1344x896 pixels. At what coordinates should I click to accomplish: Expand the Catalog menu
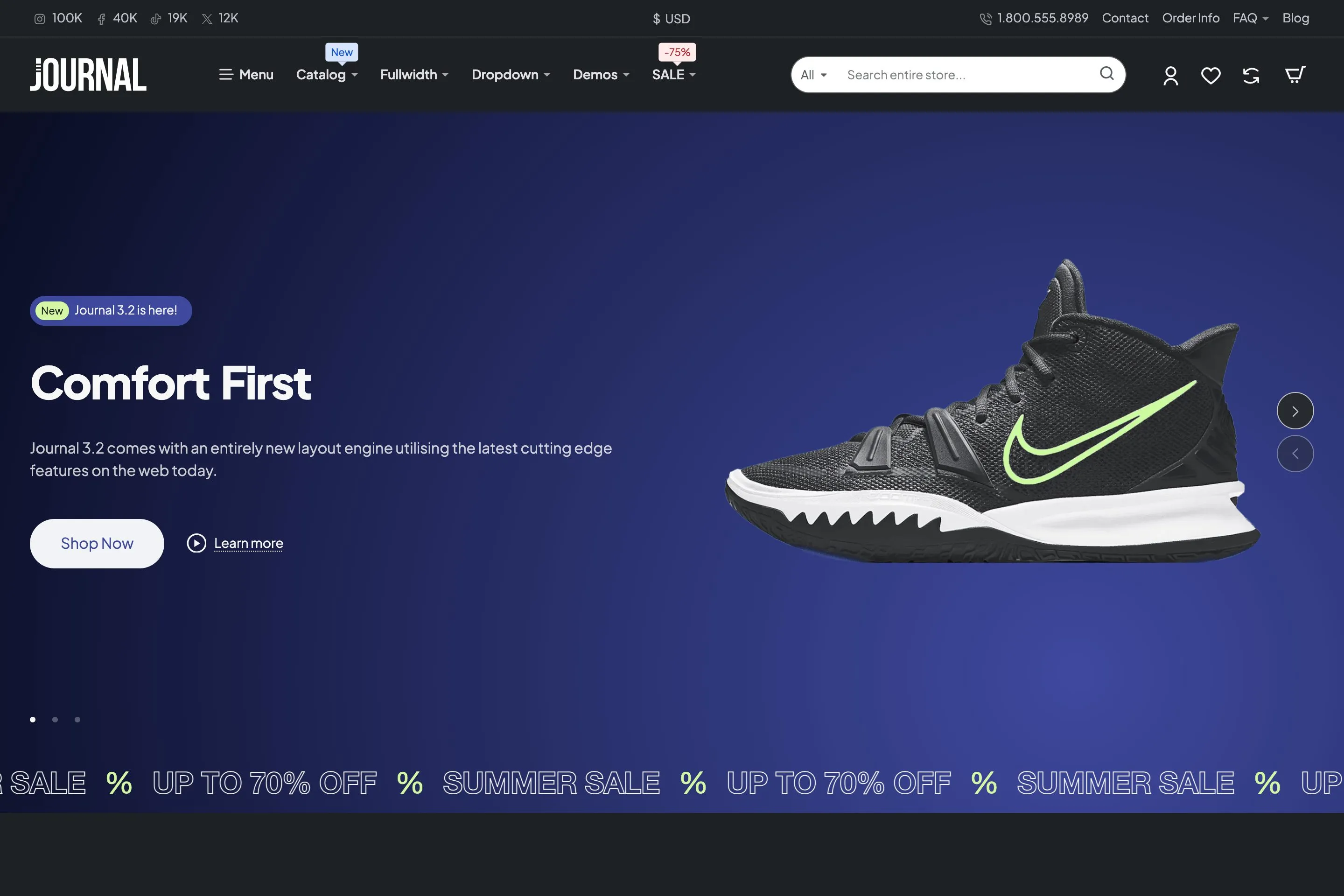[327, 75]
